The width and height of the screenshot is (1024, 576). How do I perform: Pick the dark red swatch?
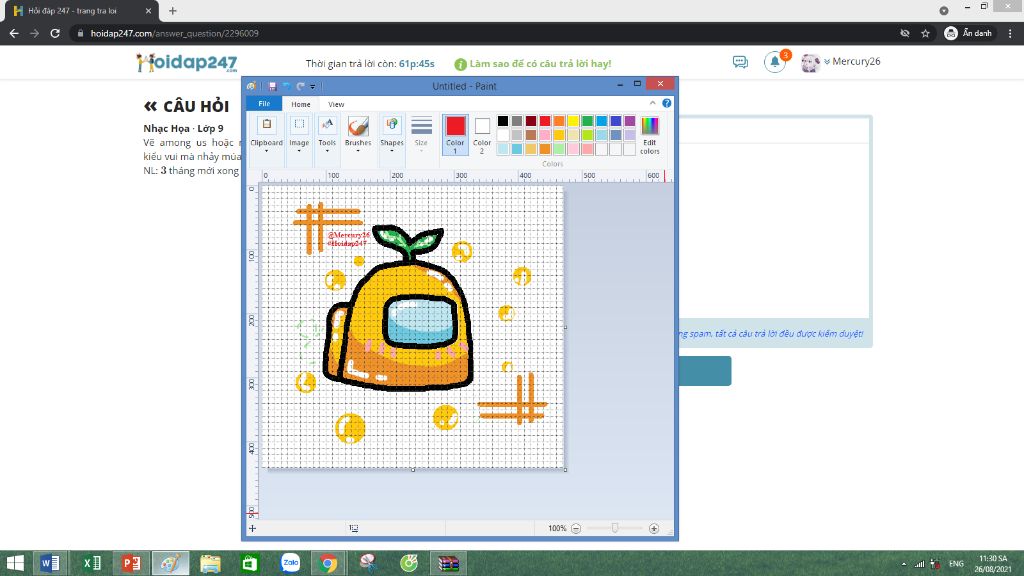pos(531,121)
